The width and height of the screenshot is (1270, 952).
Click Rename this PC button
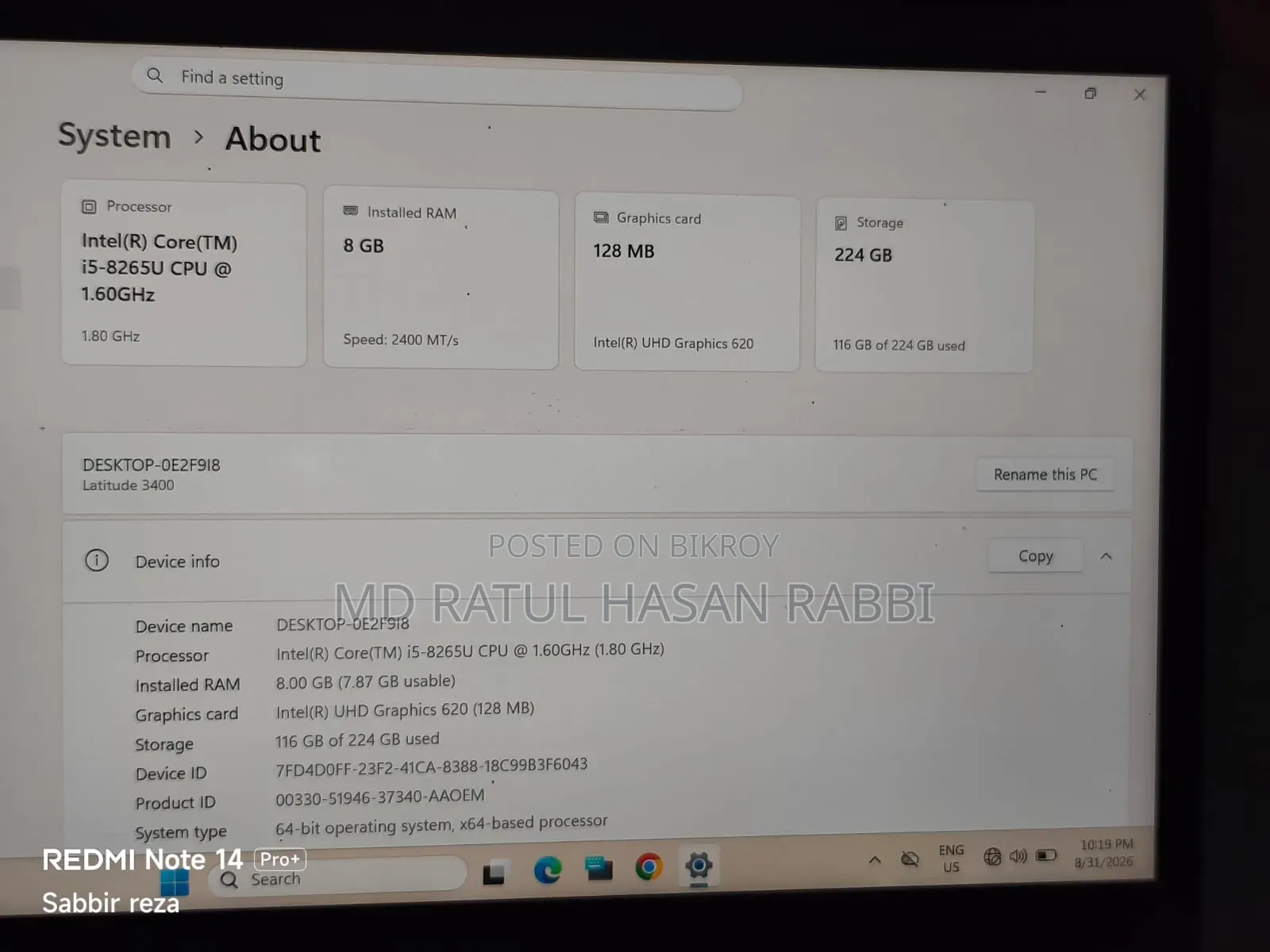coord(1045,474)
